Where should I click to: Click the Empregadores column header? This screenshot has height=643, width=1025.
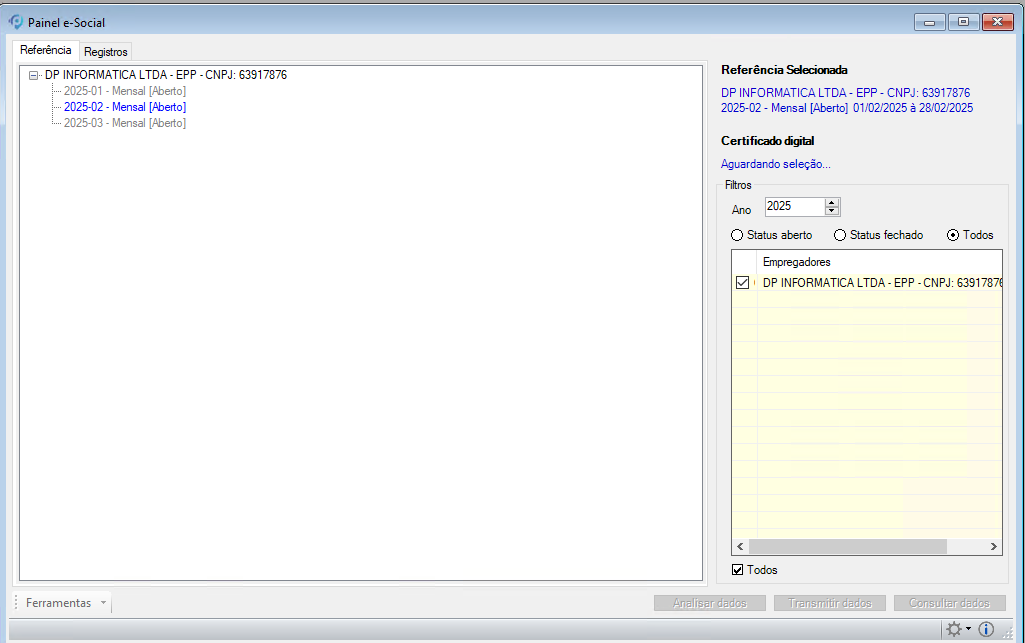[x=880, y=262]
